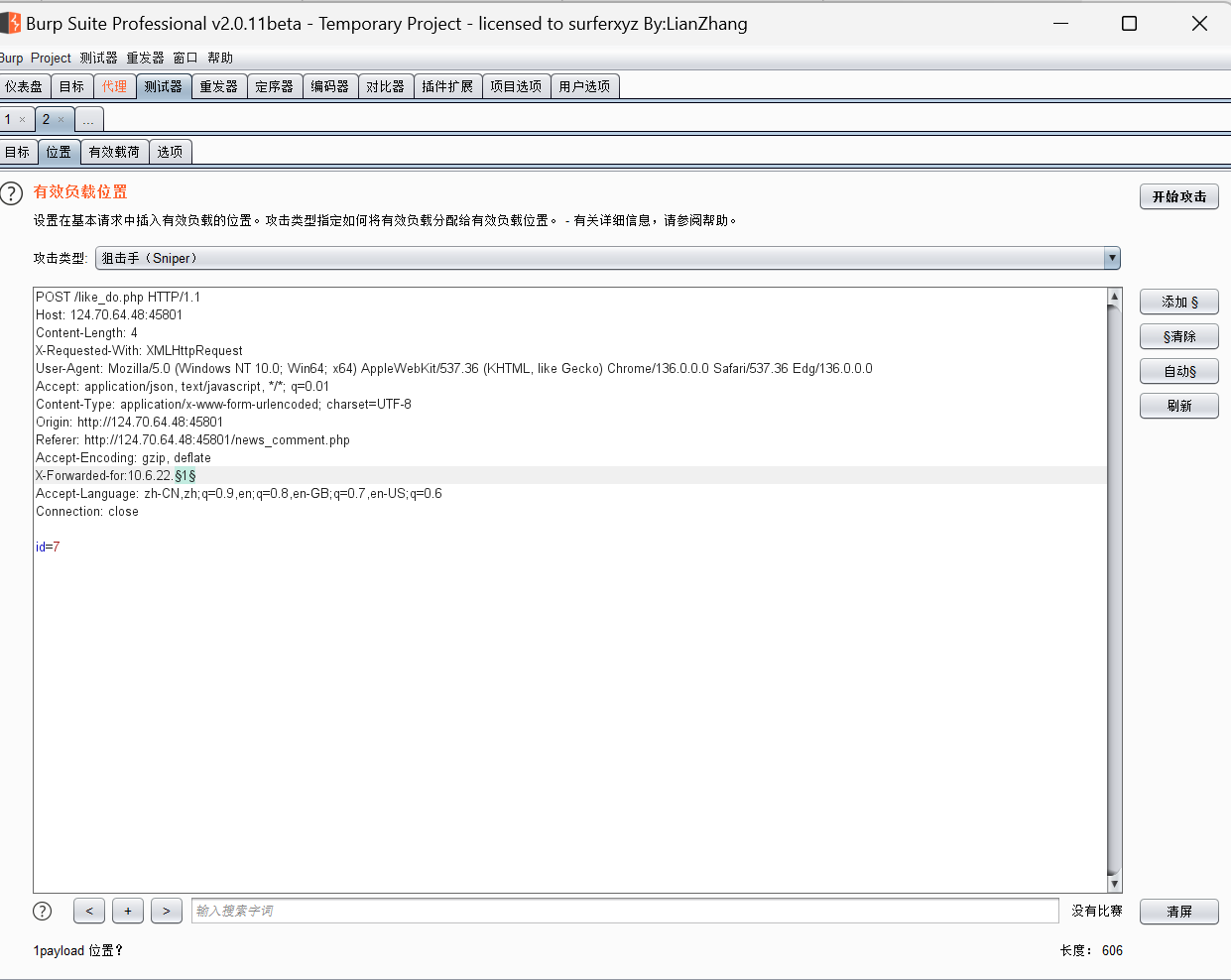Open the 测试器 menu in menu bar
1231x980 pixels.
[98, 58]
